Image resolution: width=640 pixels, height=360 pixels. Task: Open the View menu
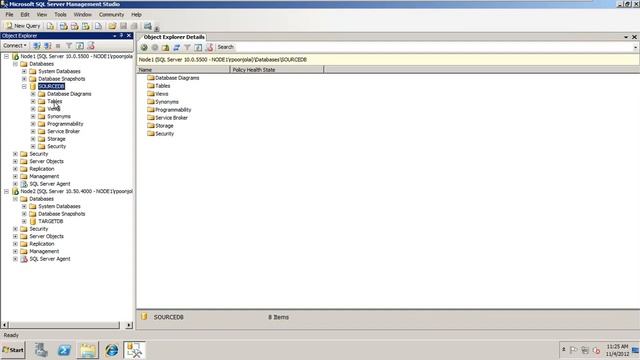(x=42, y=15)
